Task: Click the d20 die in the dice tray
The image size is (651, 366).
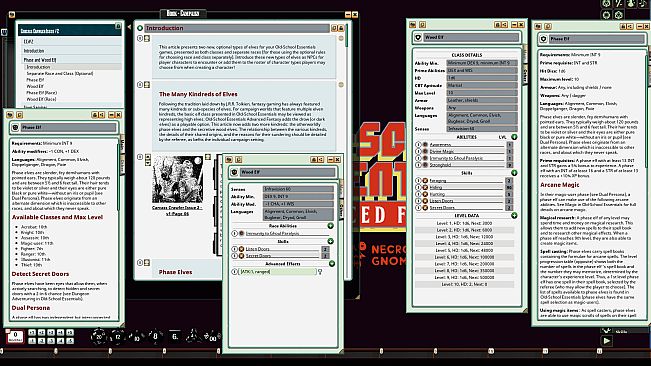Action: [99, 336]
